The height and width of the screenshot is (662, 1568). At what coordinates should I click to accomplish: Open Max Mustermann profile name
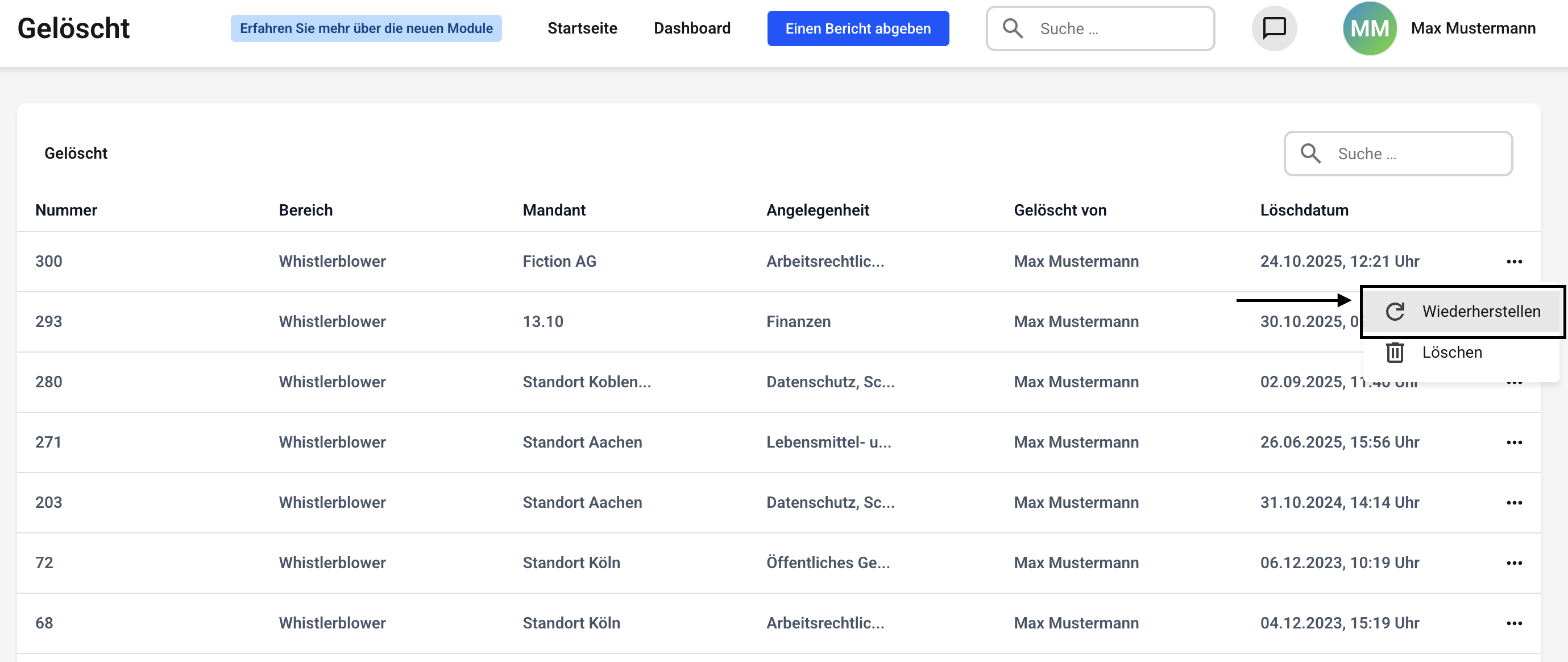click(1472, 28)
